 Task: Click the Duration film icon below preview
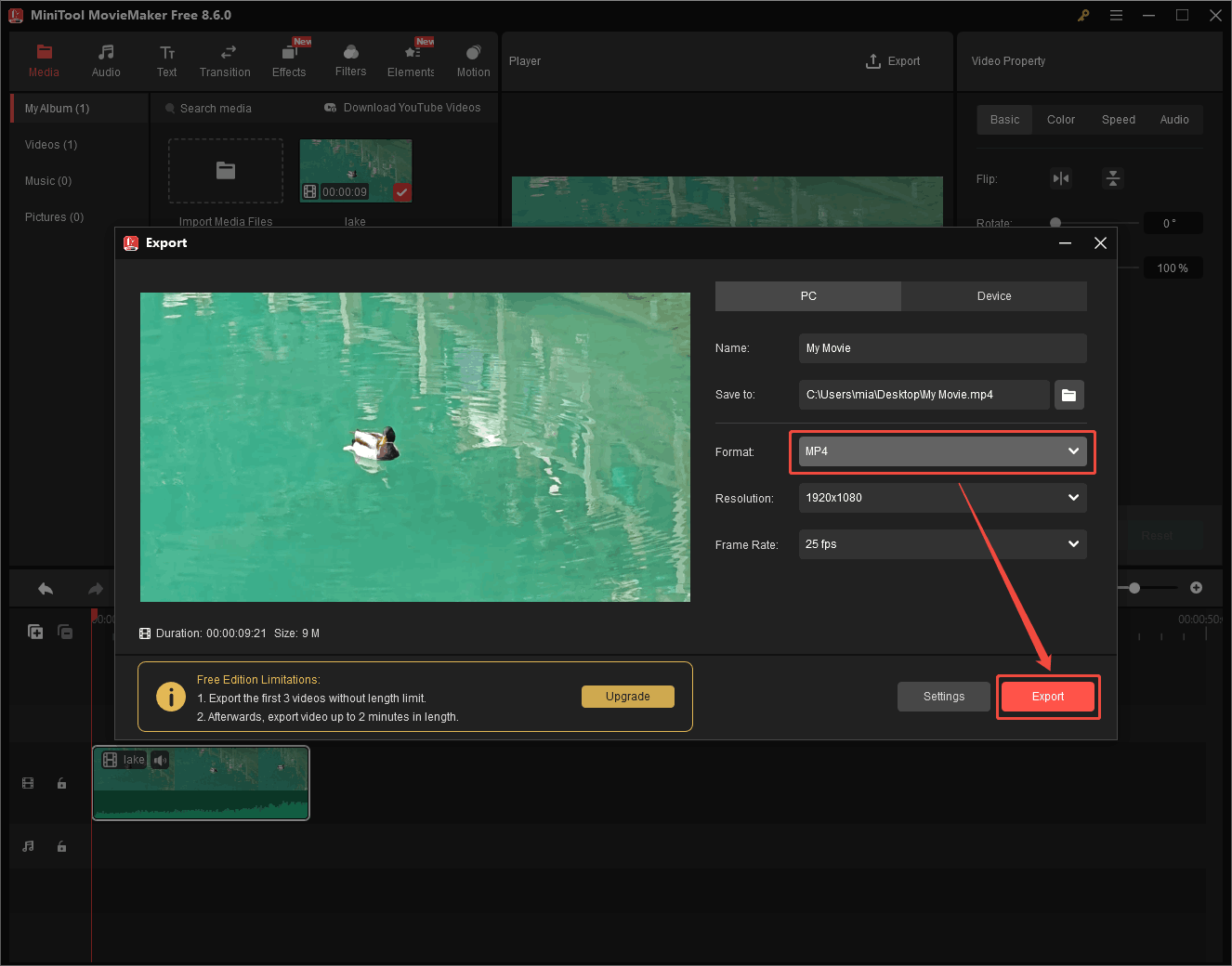pyautogui.click(x=145, y=633)
